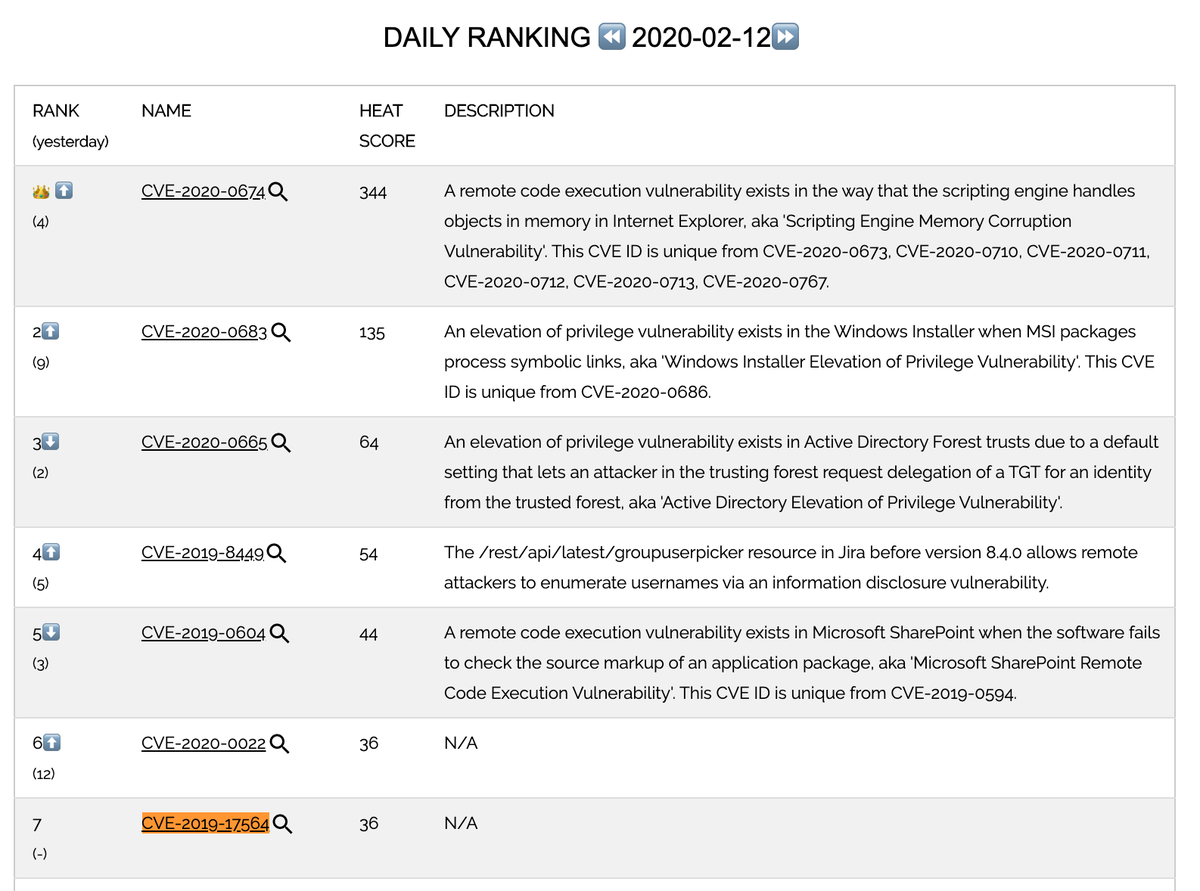Screen dimensions: 1200x891
Task: Click the rank number 7
Action: [x=37, y=825]
